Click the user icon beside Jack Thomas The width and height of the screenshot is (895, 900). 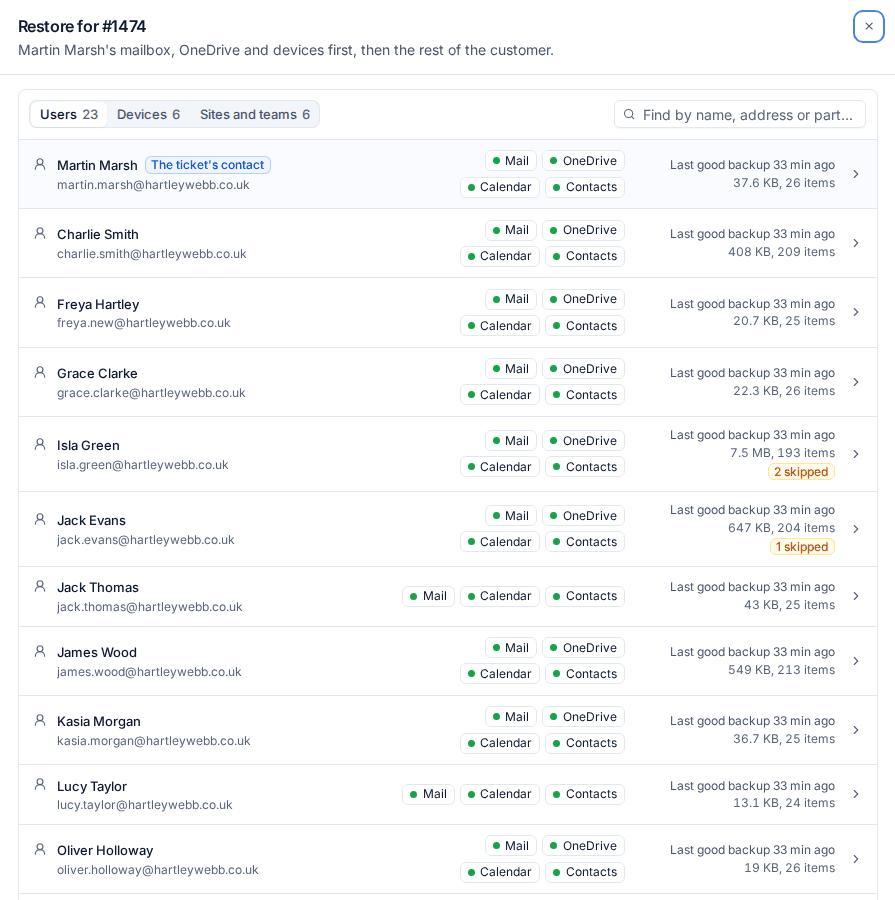40,586
